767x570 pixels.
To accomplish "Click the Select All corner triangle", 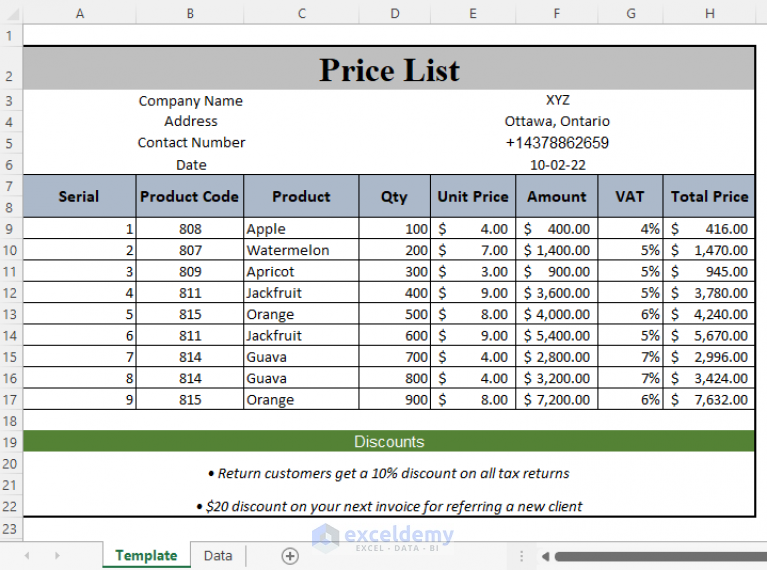I will [11, 13].
